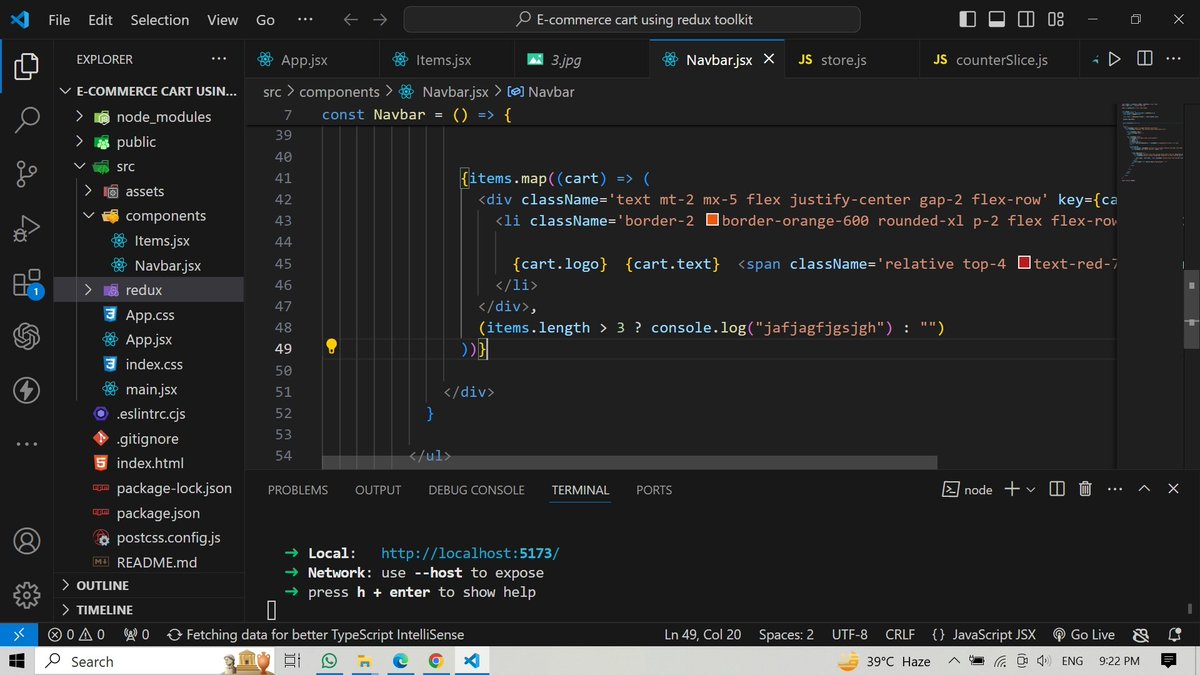
Task: Click the lightbulb code action icon on line 49
Action: (332, 347)
